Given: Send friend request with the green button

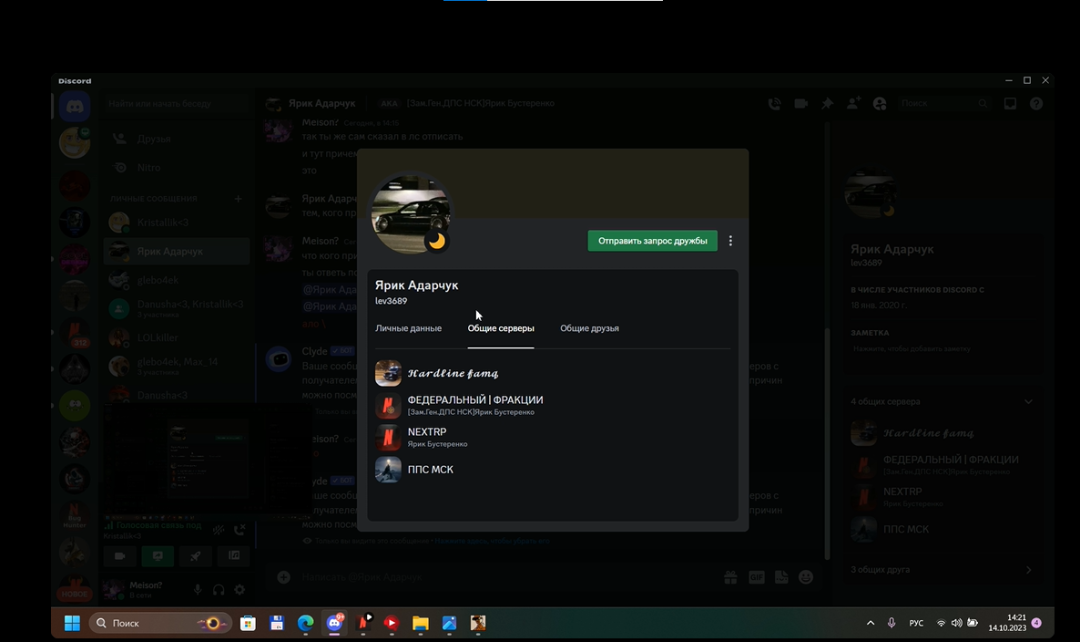Looking at the screenshot, I should (652, 241).
